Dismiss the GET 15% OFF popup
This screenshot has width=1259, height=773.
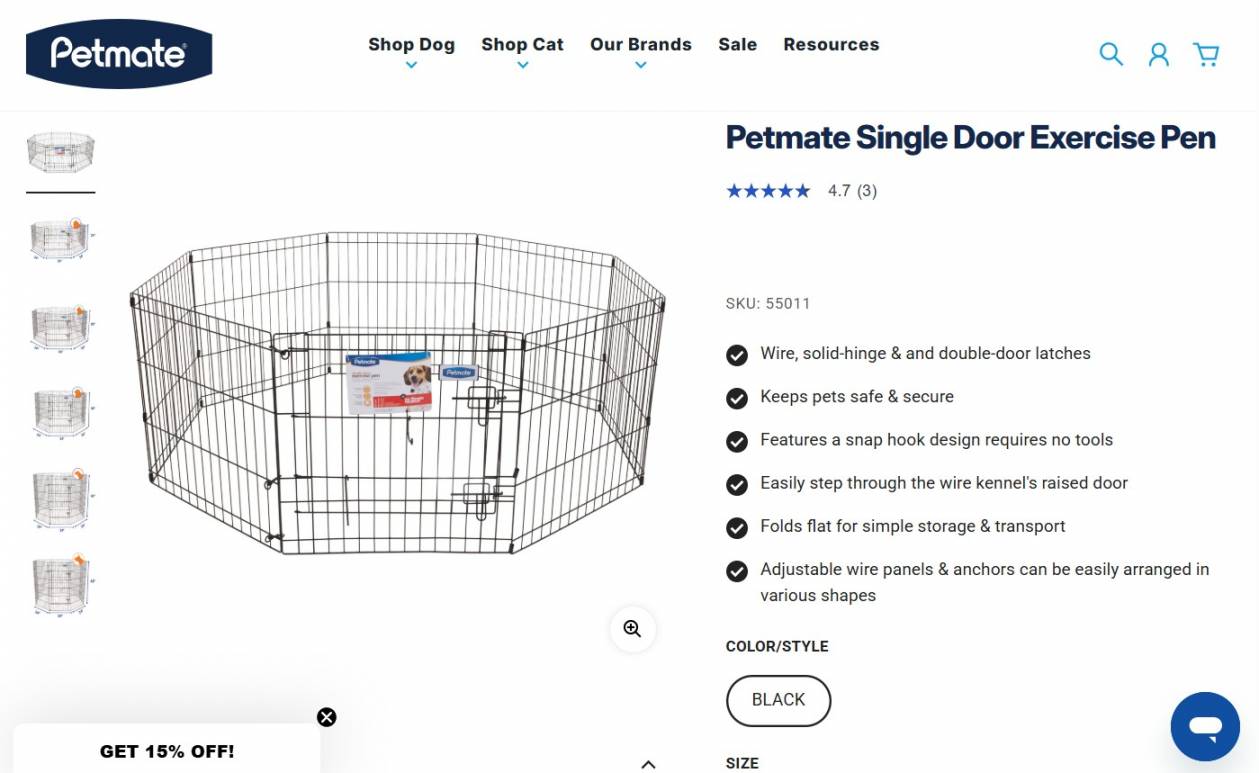click(x=326, y=717)
